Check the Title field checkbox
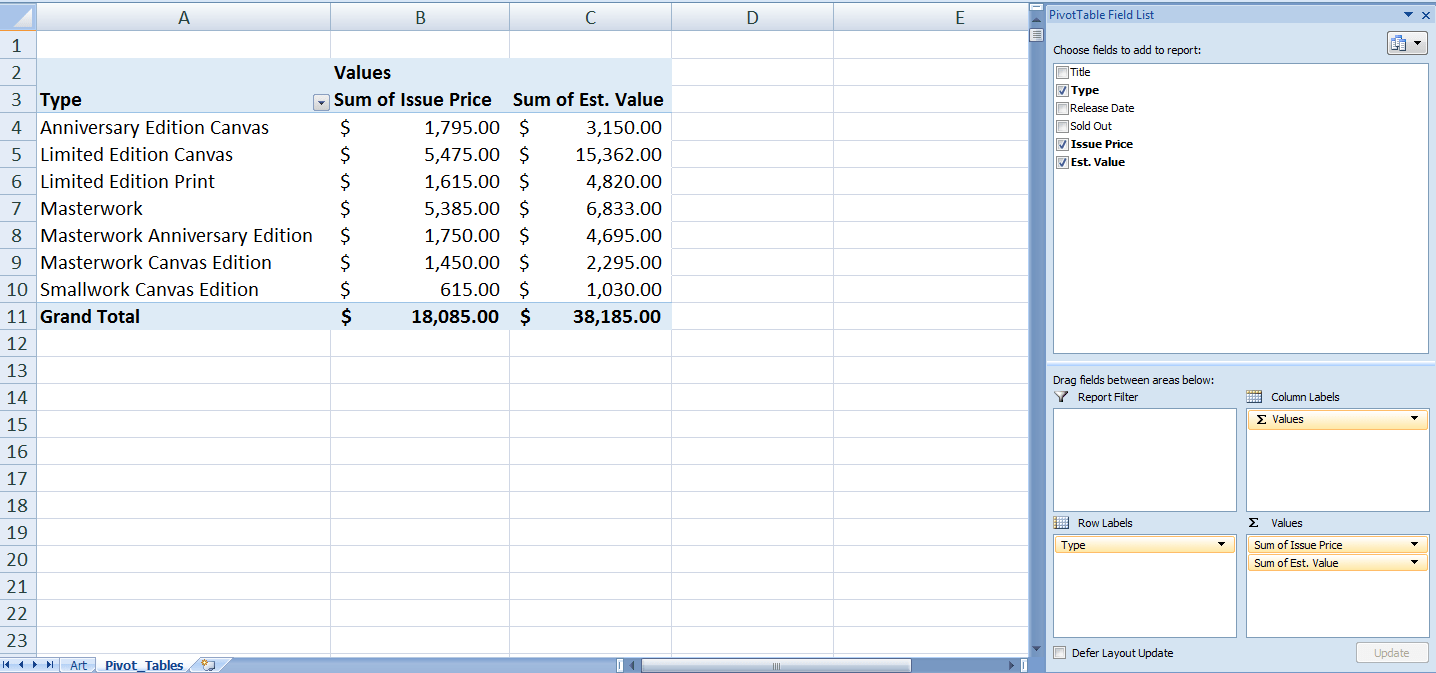The image size is (1436, 673). 1060,72
